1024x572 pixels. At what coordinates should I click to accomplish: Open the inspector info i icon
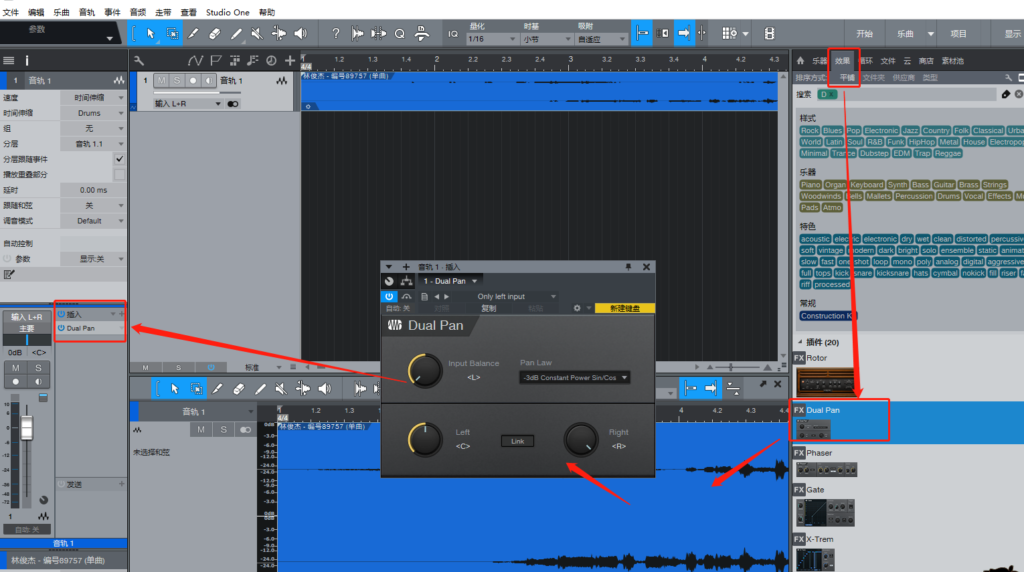27,60
